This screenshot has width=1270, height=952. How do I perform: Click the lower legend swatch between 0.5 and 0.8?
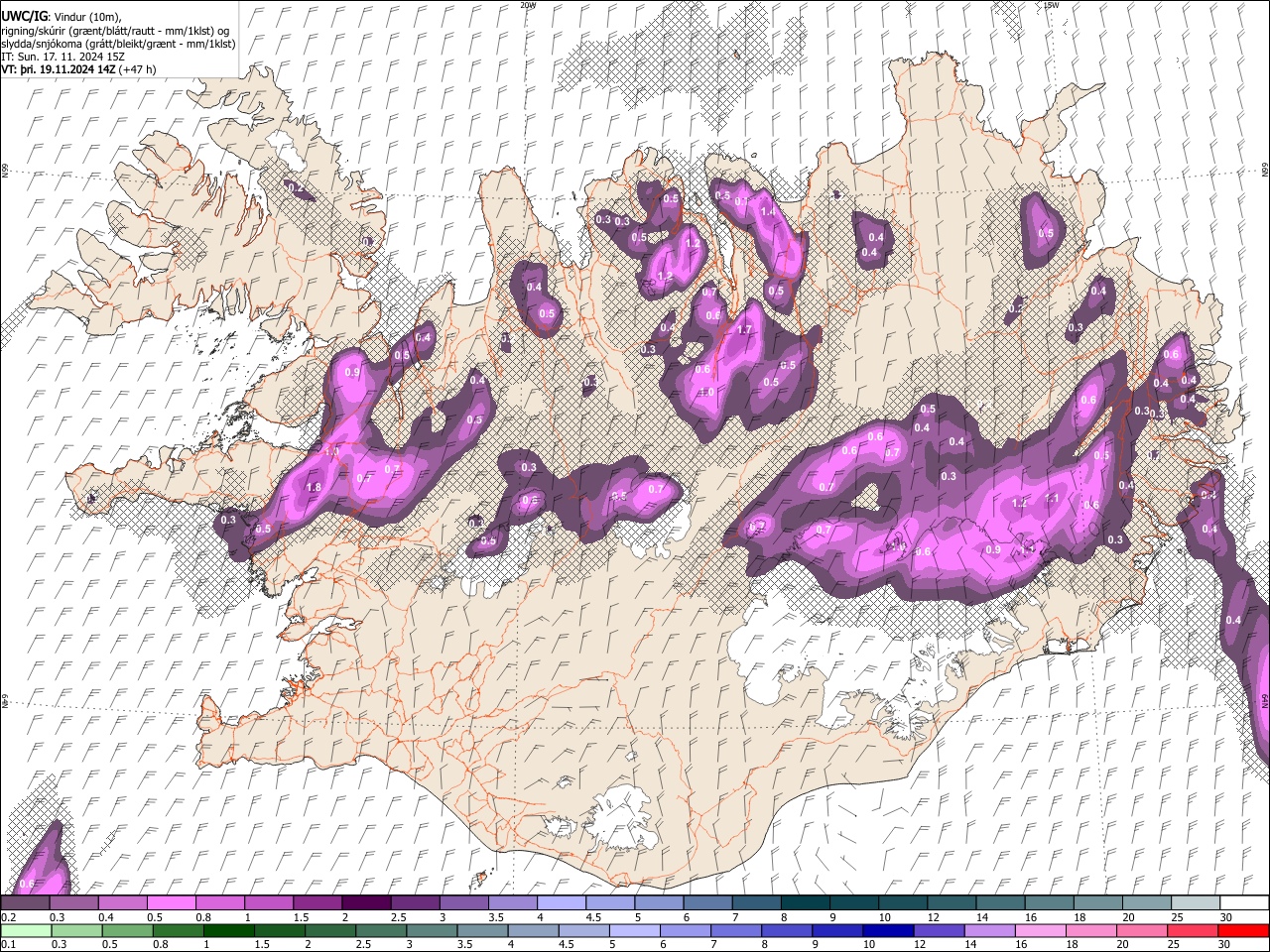point(127,930)
